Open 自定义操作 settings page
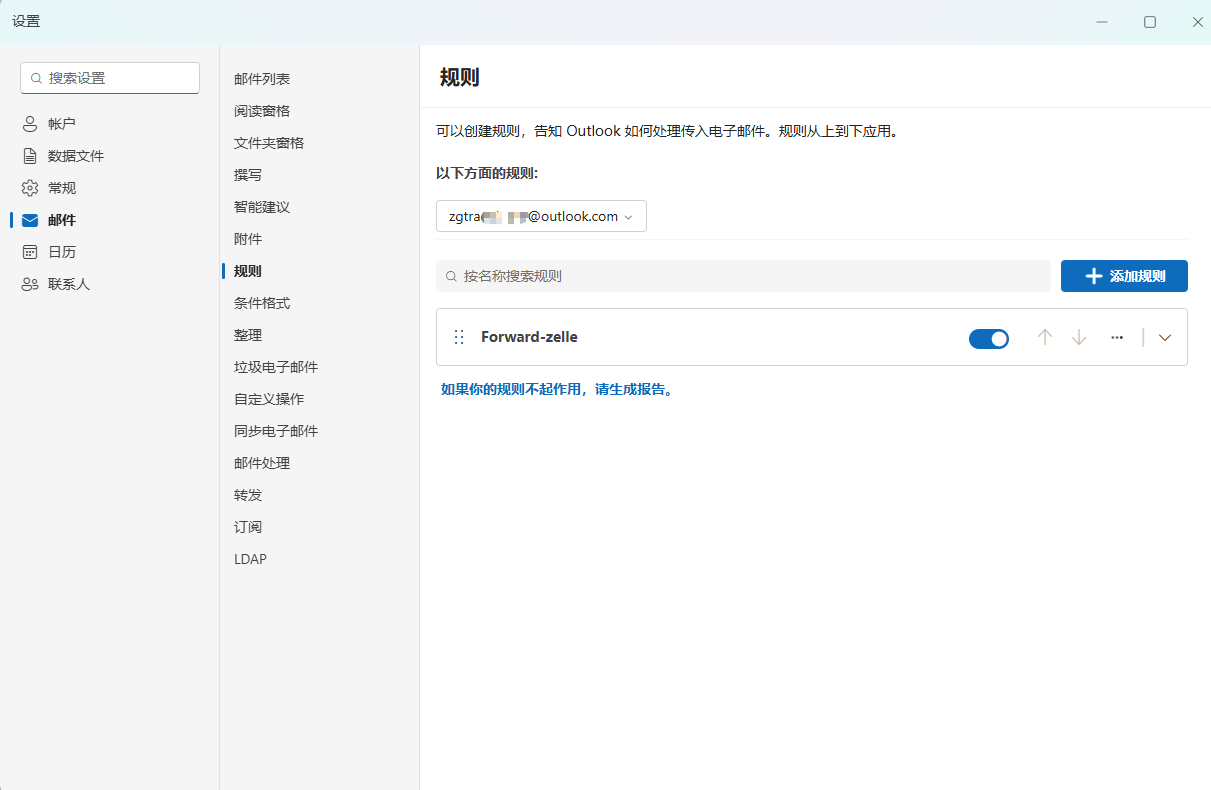The width and height of the screenshot is (1211, 790). 269,399
